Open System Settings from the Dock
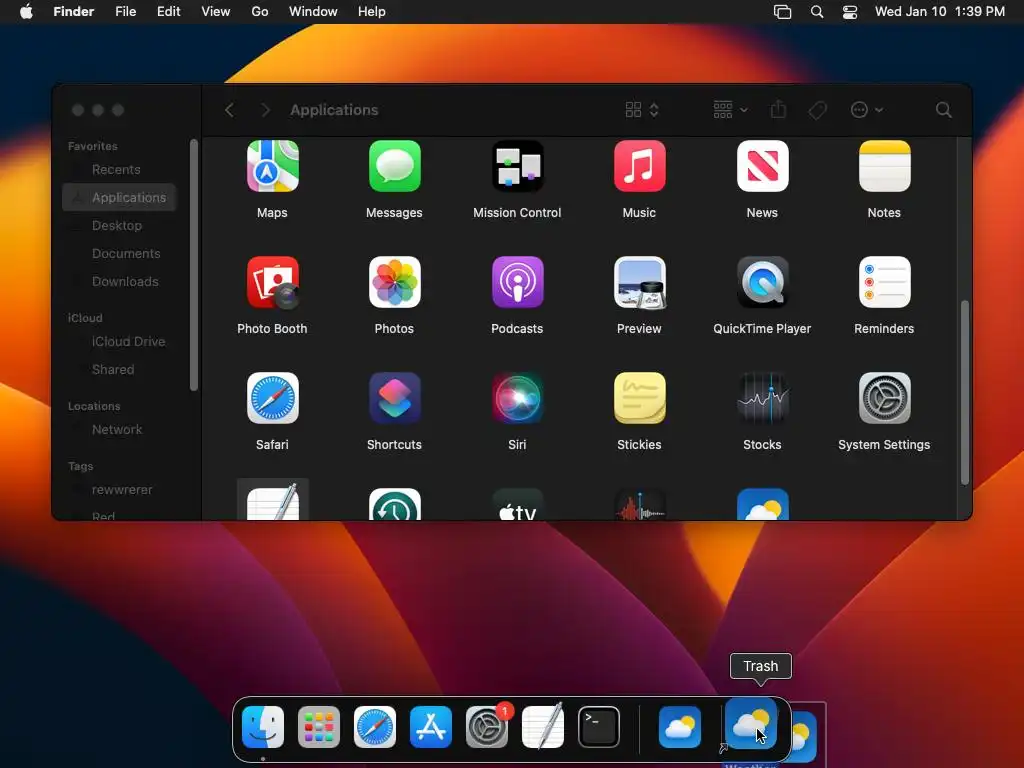The image size is (1024, 768). pos(487,727)
